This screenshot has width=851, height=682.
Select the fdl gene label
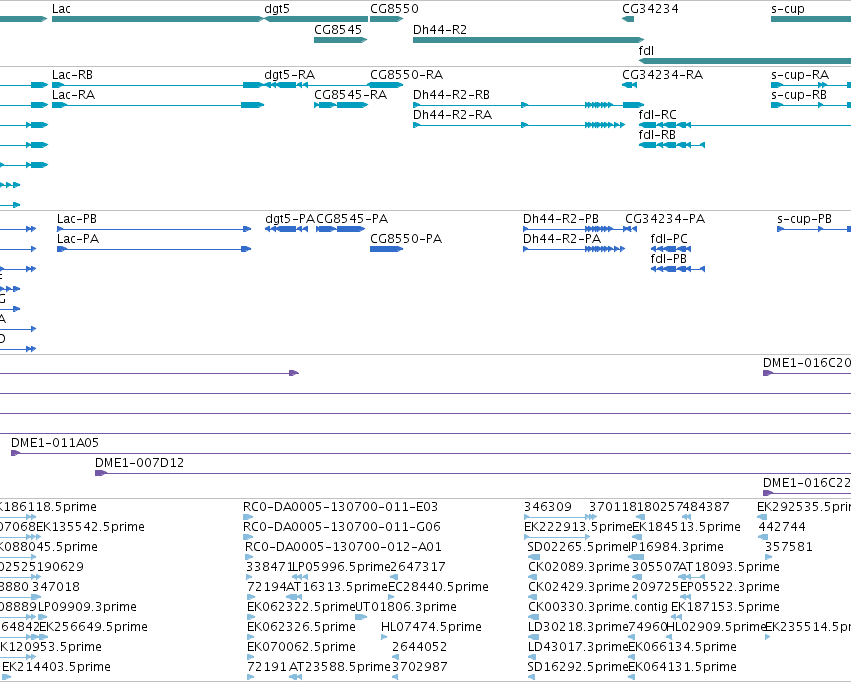646,50
